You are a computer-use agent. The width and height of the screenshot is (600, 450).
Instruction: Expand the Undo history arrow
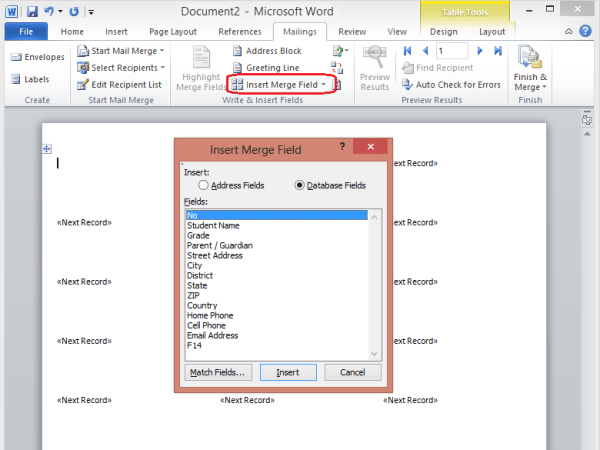tap(60, 11)
